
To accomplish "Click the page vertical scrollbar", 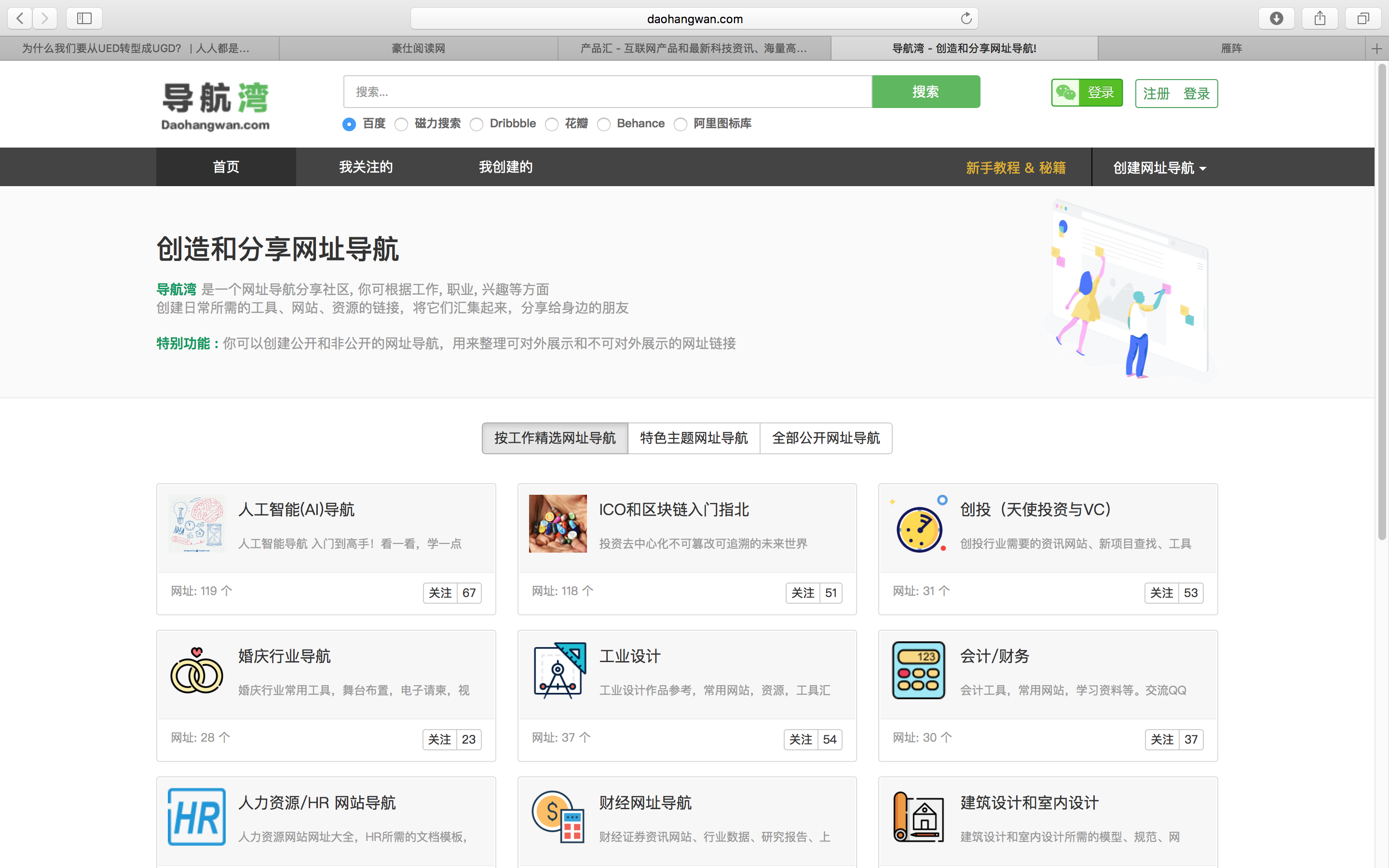I will click(1382, 301).
